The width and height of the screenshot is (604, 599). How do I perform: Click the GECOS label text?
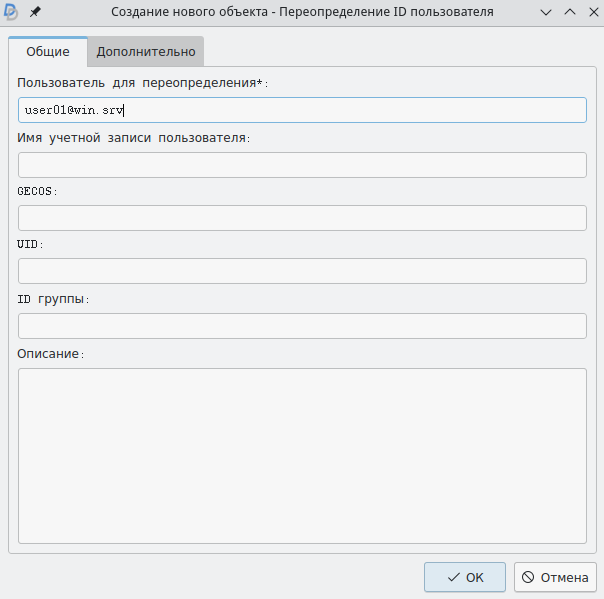tap(38, 191)
